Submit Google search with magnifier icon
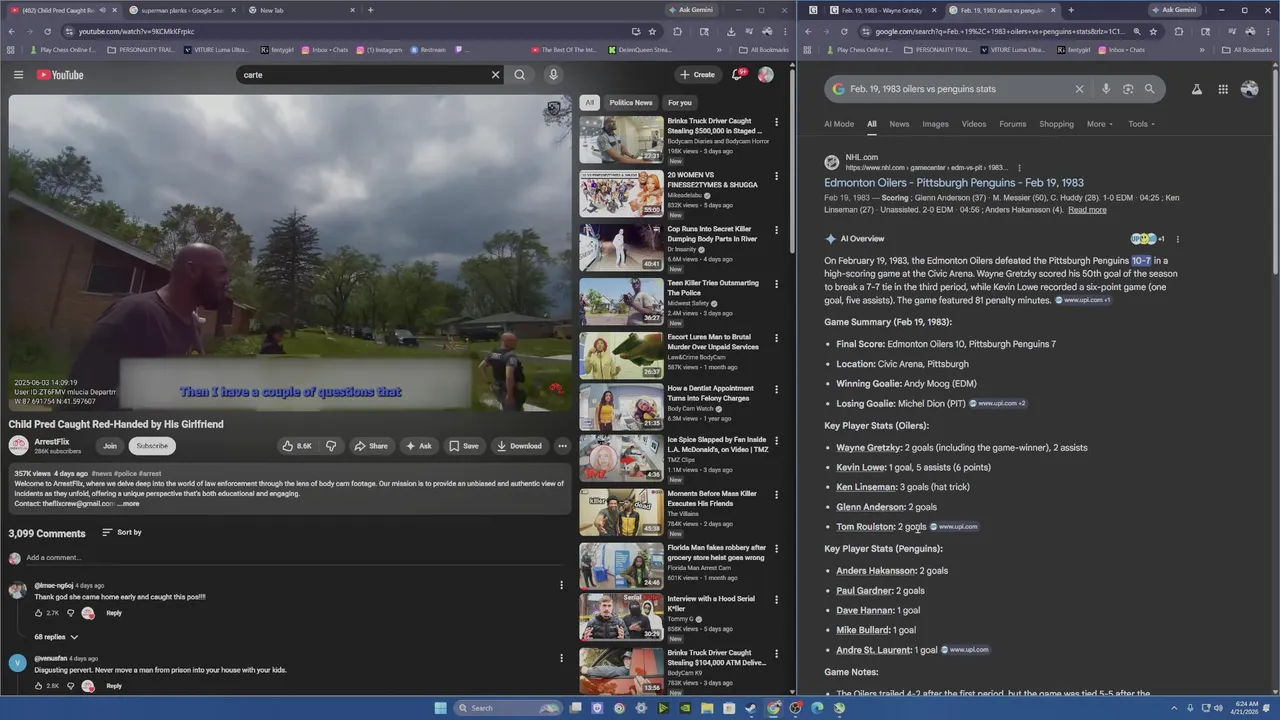This screenshot has height=720, width=1280. pos(1149,89)
